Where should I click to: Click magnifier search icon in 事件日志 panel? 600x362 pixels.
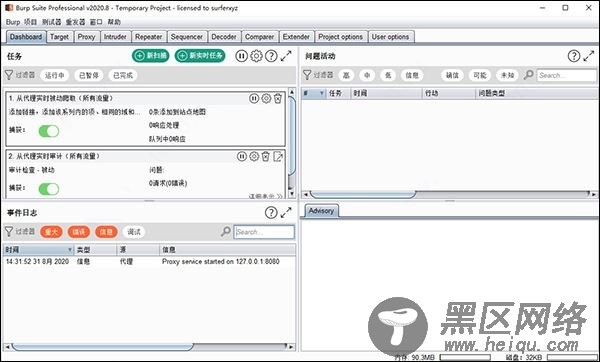coord(226,231)
